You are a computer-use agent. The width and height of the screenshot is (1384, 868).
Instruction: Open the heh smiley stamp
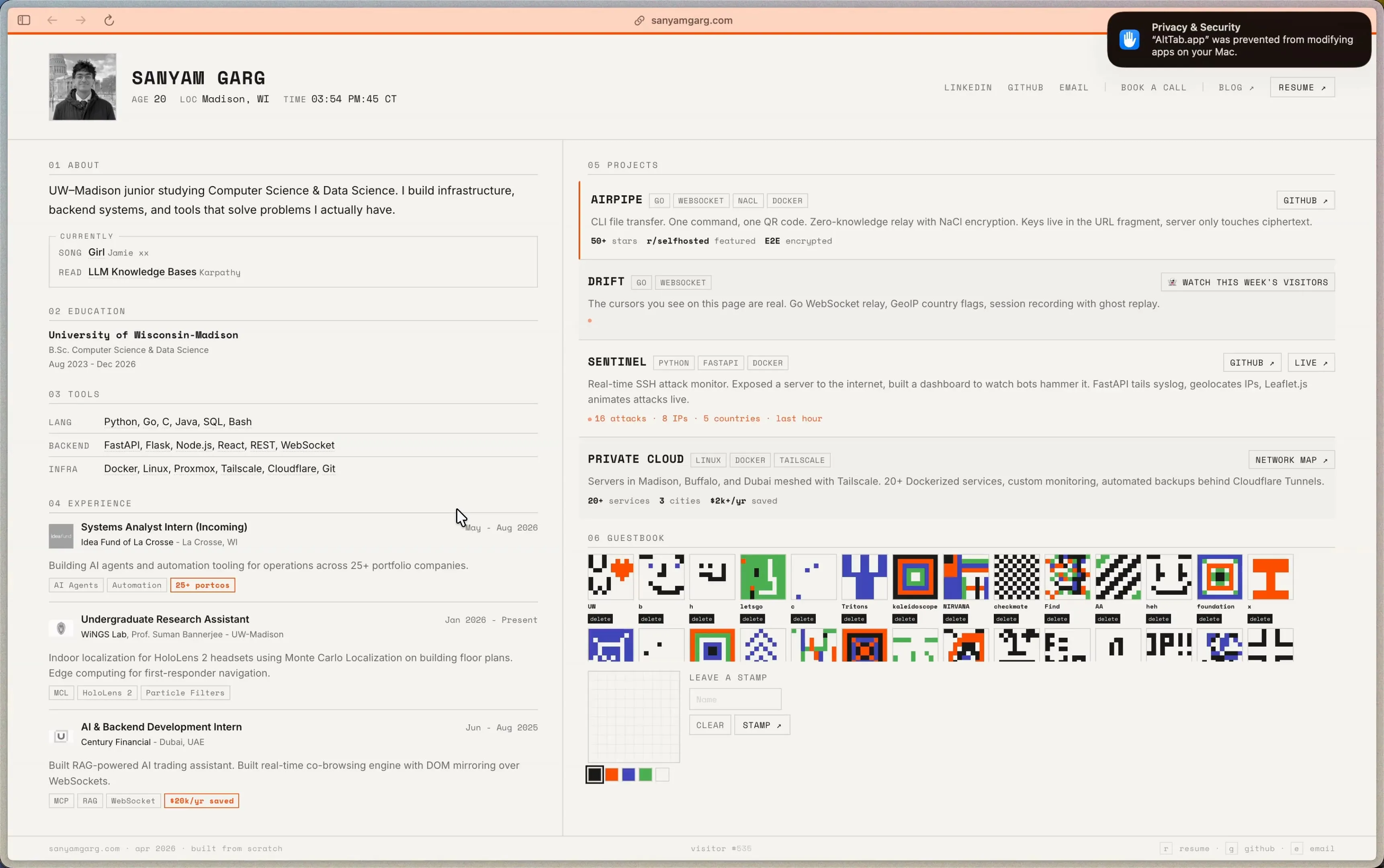click(x=1169, y=576)
